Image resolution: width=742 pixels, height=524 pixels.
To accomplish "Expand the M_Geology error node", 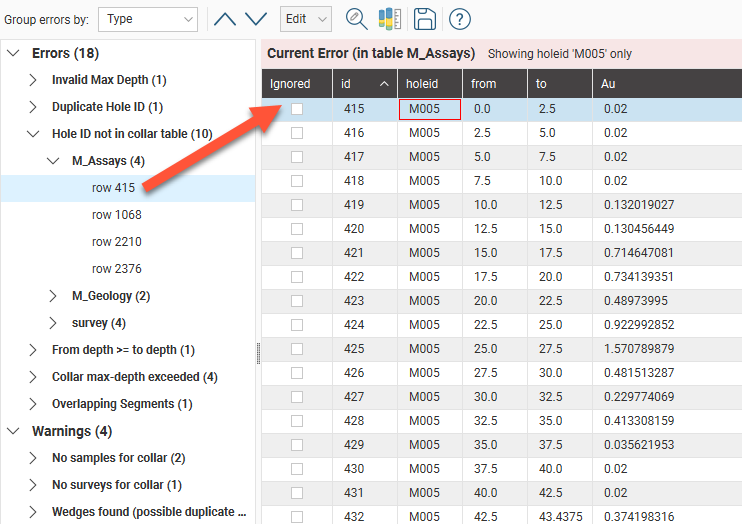I will 53,296.
